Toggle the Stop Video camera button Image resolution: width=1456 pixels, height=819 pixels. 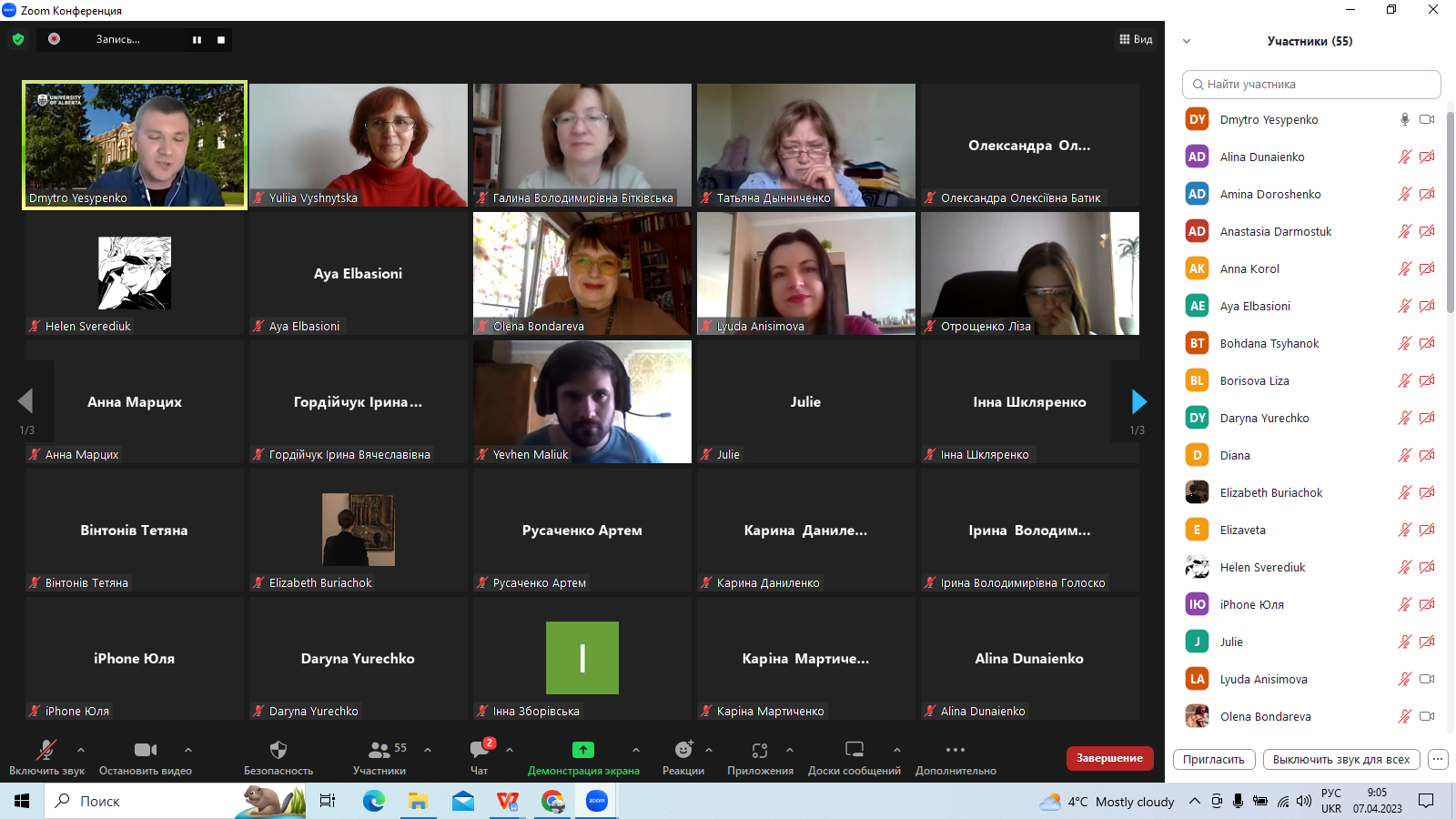(x=146, y=750)
